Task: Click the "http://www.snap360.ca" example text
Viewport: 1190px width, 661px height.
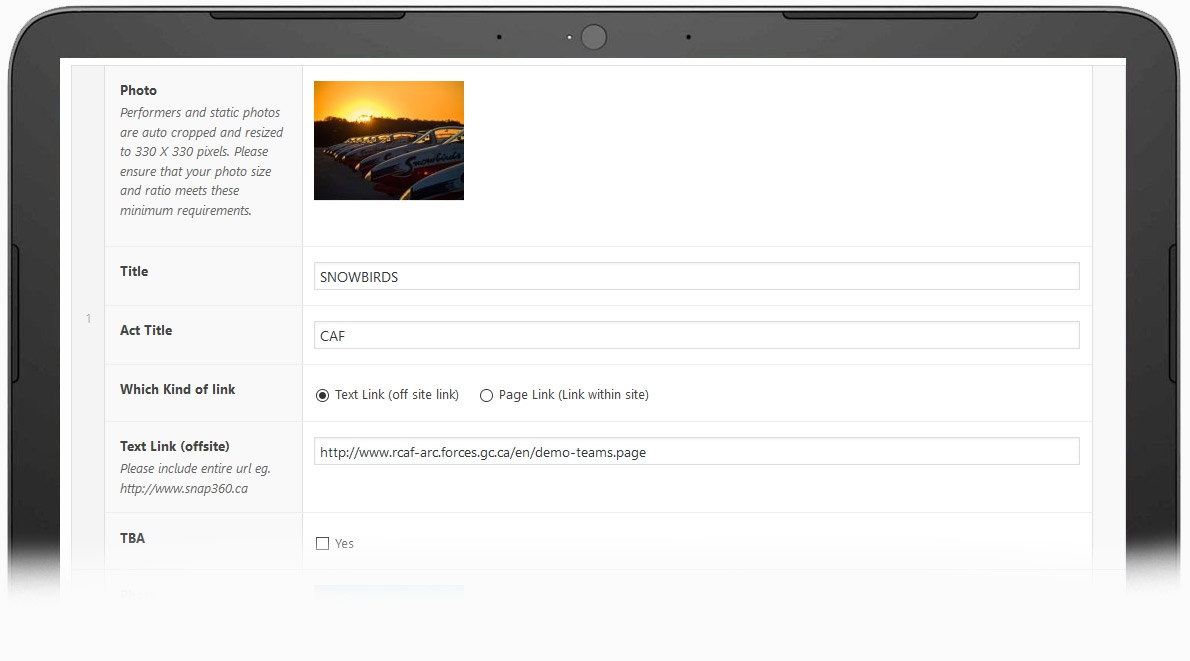Action: 184,489
